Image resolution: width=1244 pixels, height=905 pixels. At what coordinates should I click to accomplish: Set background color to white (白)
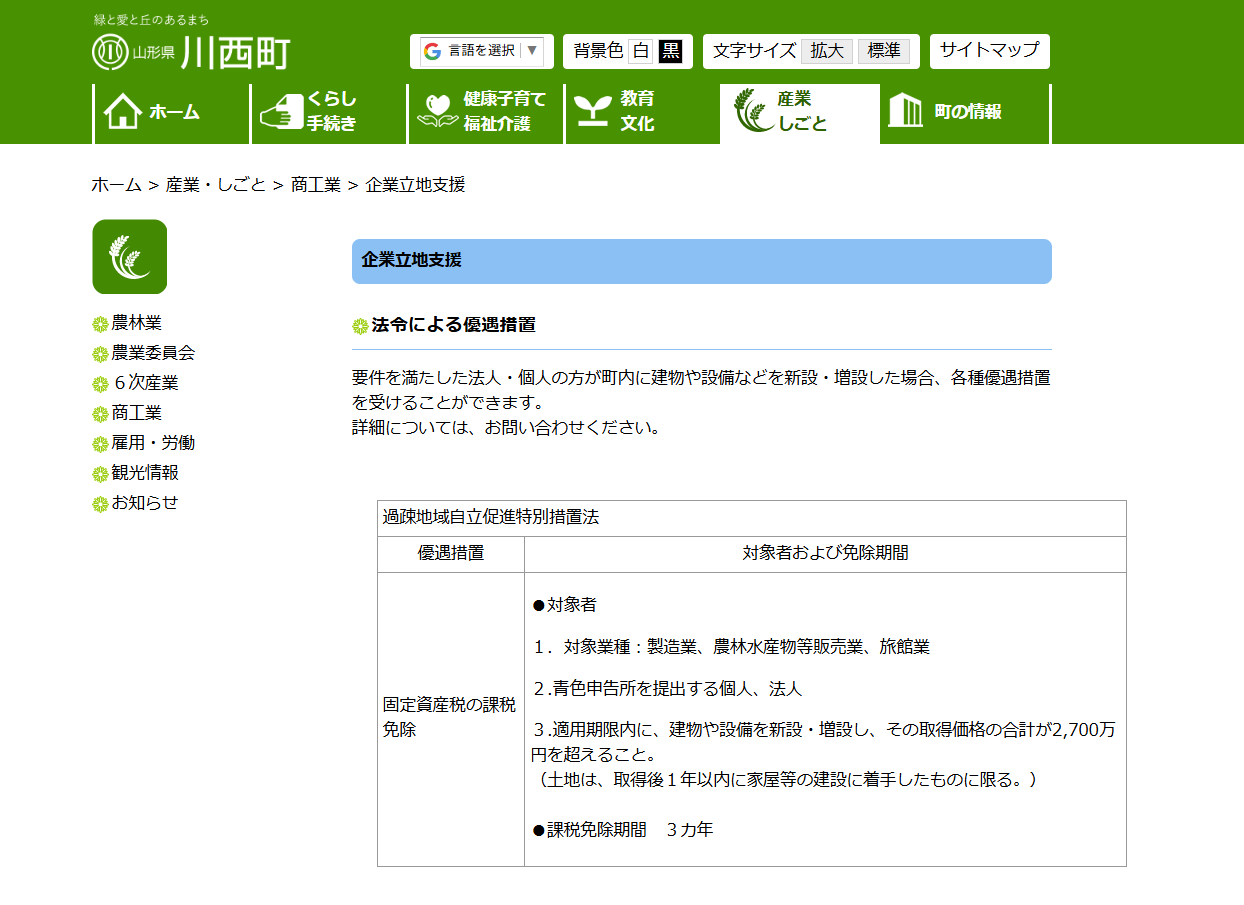click(640, 51)
